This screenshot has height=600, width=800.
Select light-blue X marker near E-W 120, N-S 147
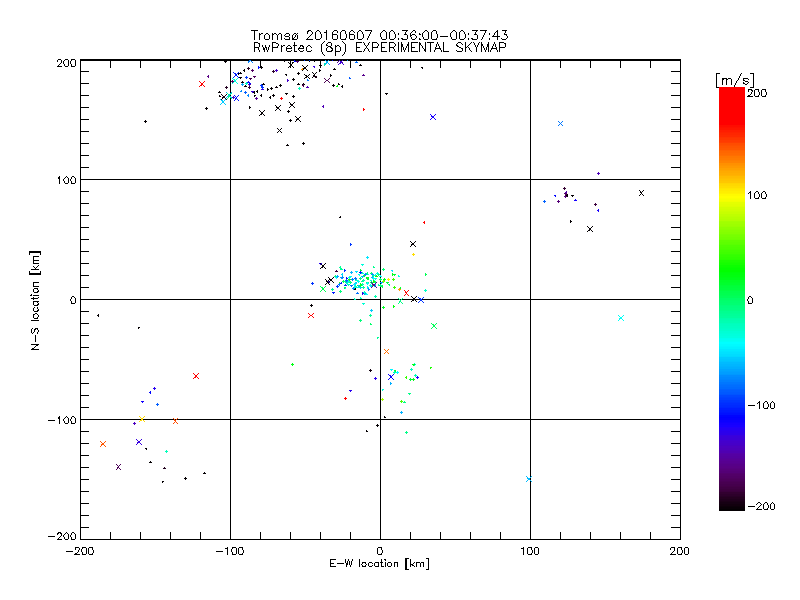pos(560,123)
